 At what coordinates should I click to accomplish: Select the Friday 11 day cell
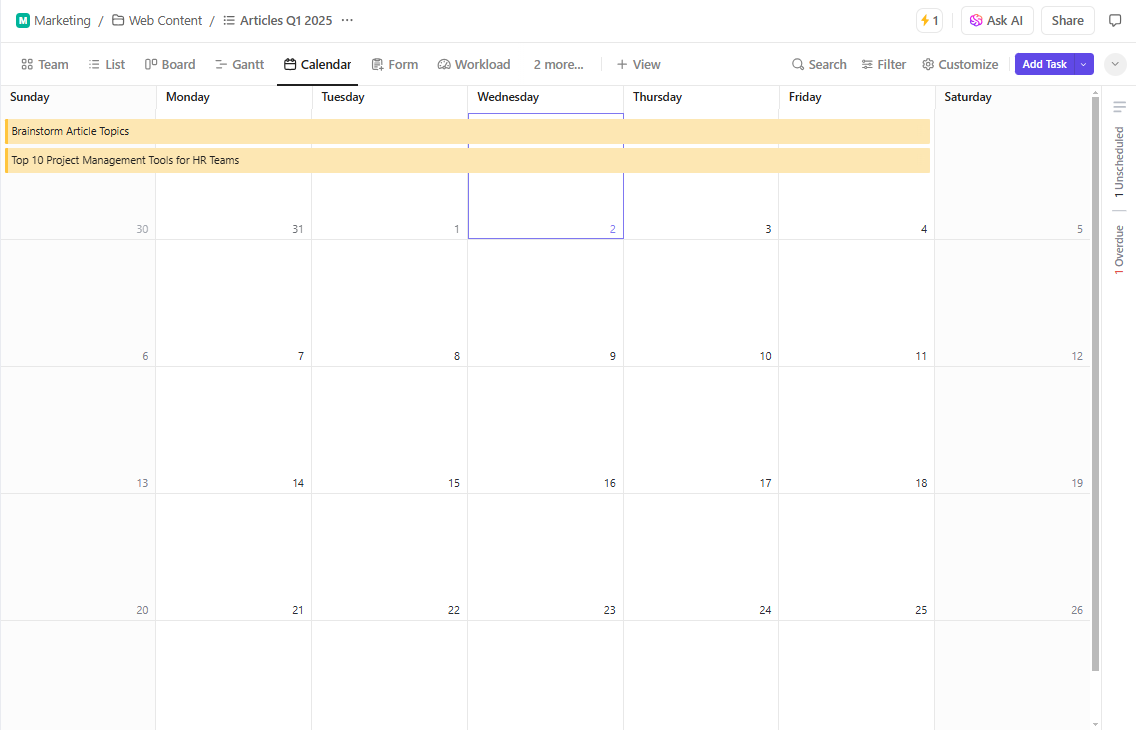[856, 303]
